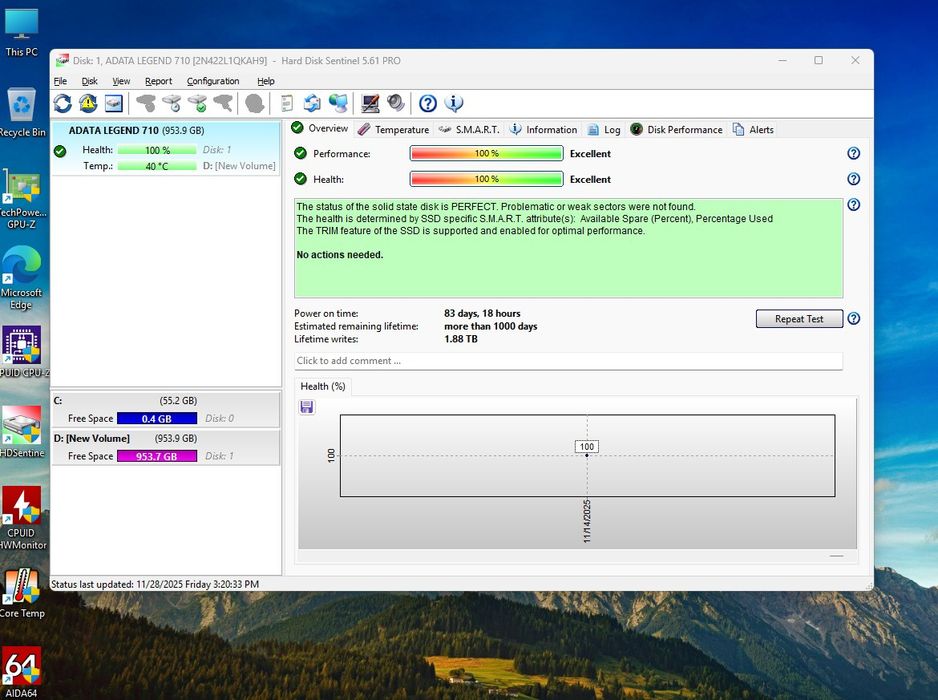Select ADATA LEGEND 710 disk entry
Viewport: 938px width, 700px height.
pos(166,148)
